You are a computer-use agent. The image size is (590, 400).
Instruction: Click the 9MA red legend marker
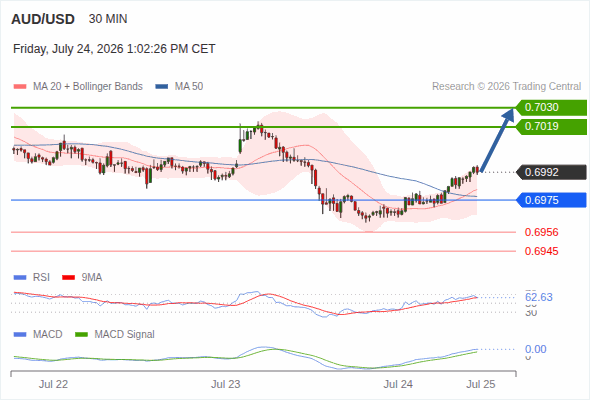click(x=68, y=278)
